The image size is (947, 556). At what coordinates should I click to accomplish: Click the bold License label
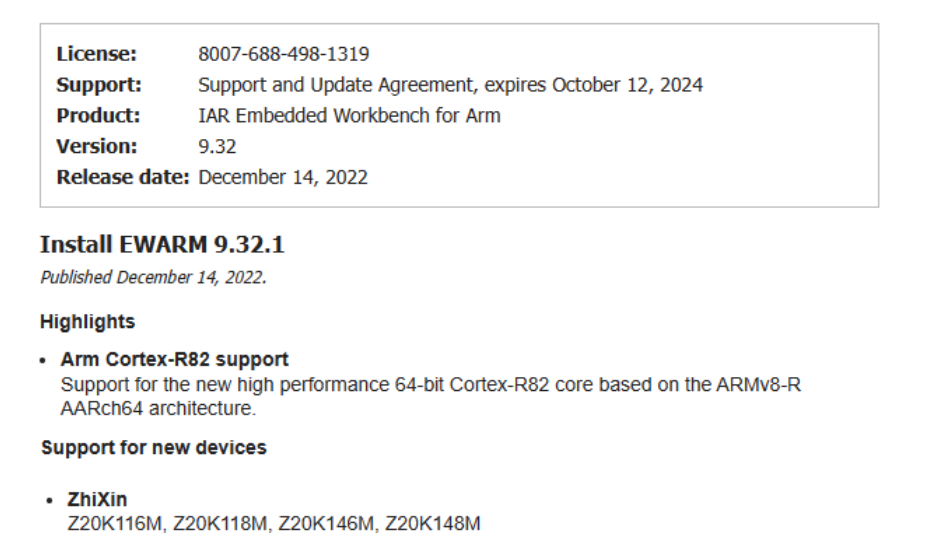coord(96,54)
